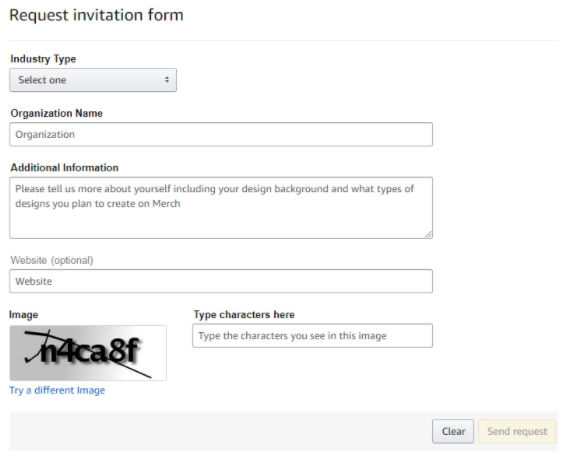
Task: Click the up-down arrows on Industry Type selector
Action: (167, 80)
